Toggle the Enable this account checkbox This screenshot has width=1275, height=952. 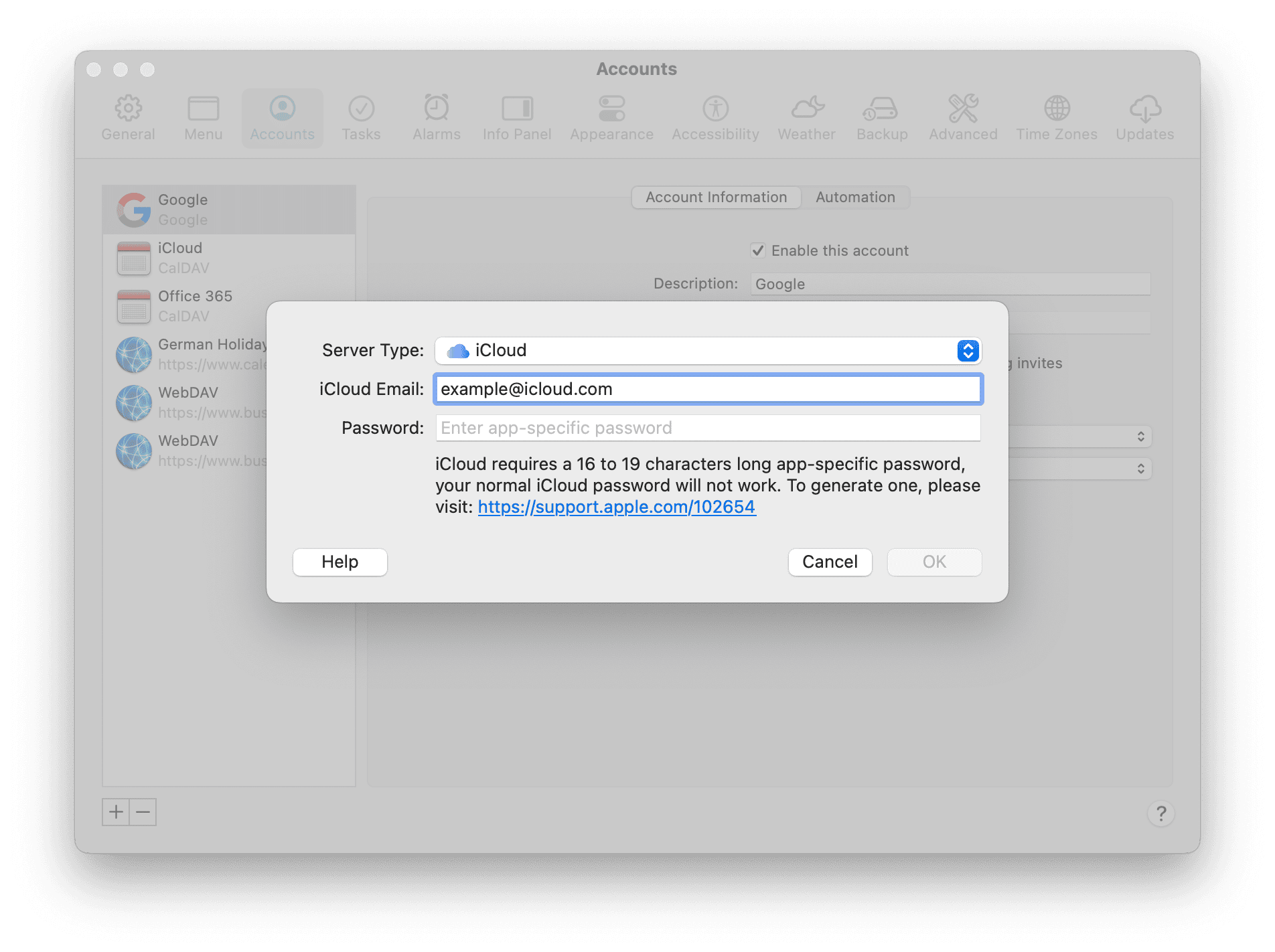pyautogui.click(x=758, y=250)
